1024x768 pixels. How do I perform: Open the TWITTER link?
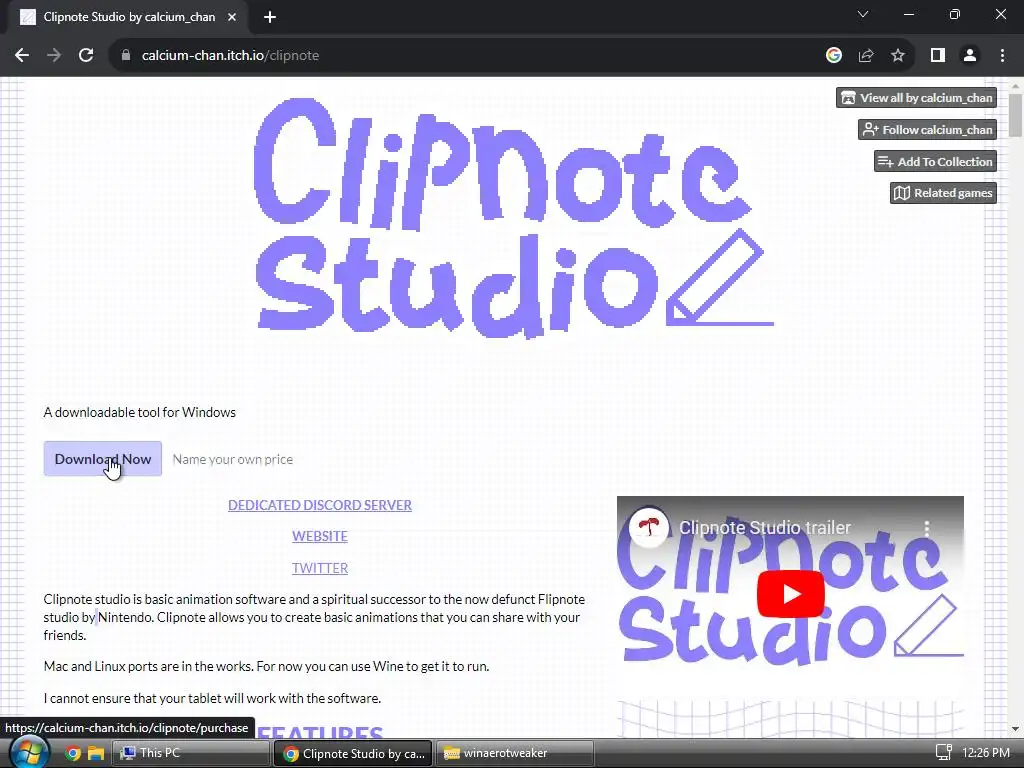[x=320, y=568]
